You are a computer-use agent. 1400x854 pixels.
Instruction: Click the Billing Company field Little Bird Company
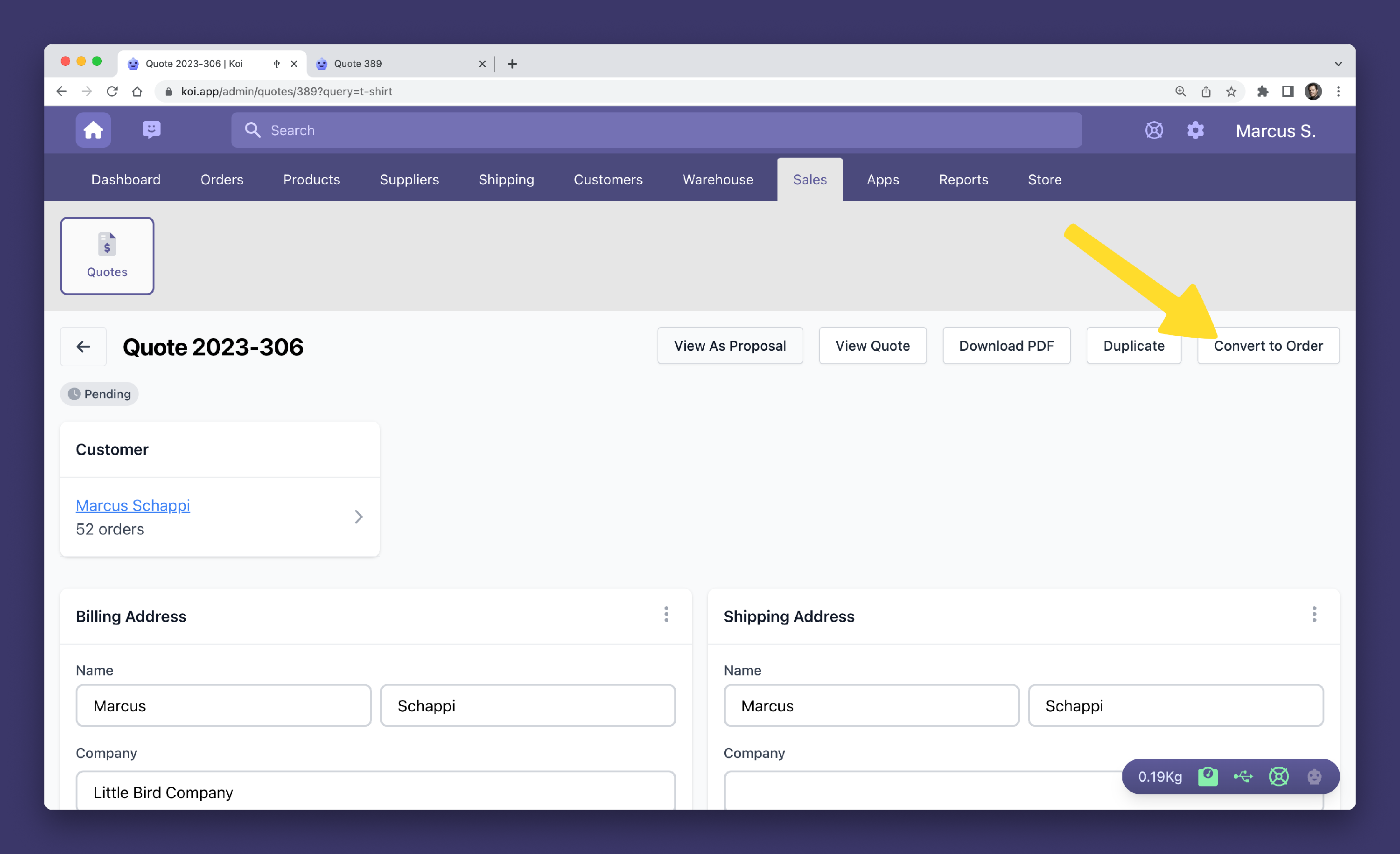click(375, 792)
